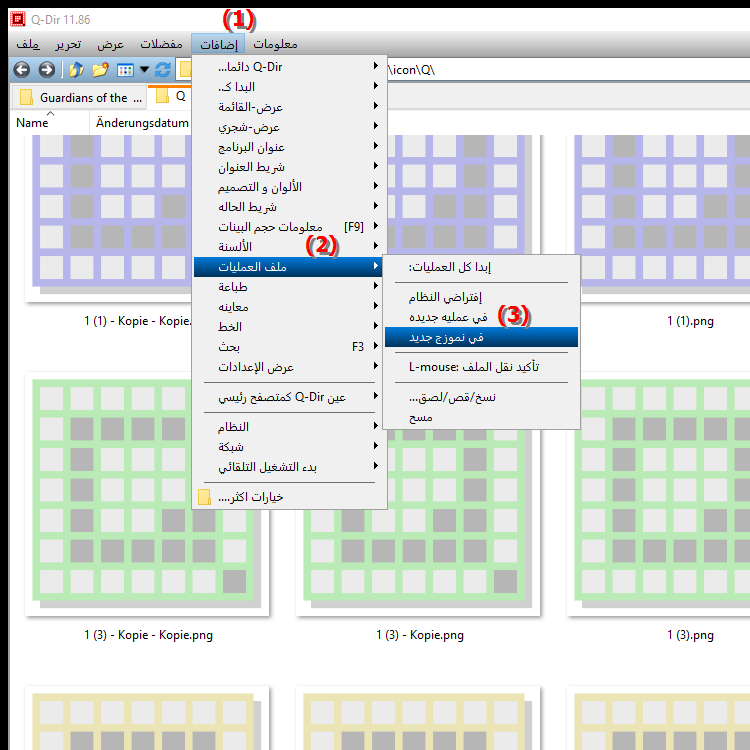The width and height of the screenshot is (750, 750).
Task: Select thumbnail 1 (1) - Kopie - Kopie
Action: 110,218
